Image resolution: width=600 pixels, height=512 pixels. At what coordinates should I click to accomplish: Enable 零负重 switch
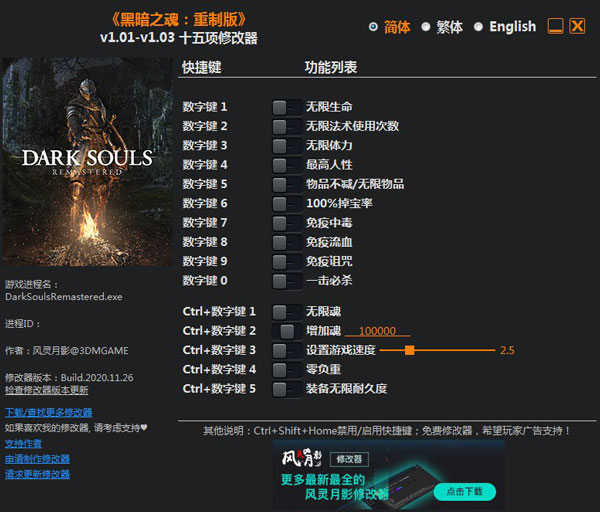287,370
